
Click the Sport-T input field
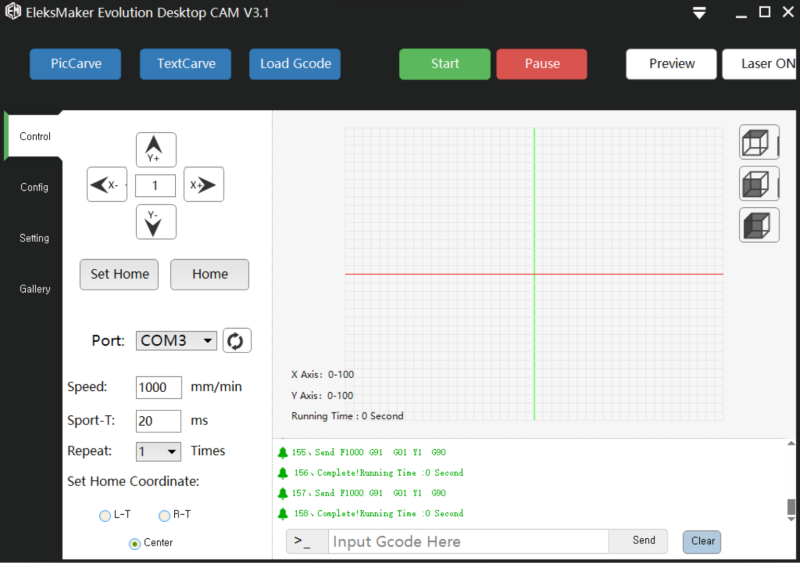click(x=158, y=421)
